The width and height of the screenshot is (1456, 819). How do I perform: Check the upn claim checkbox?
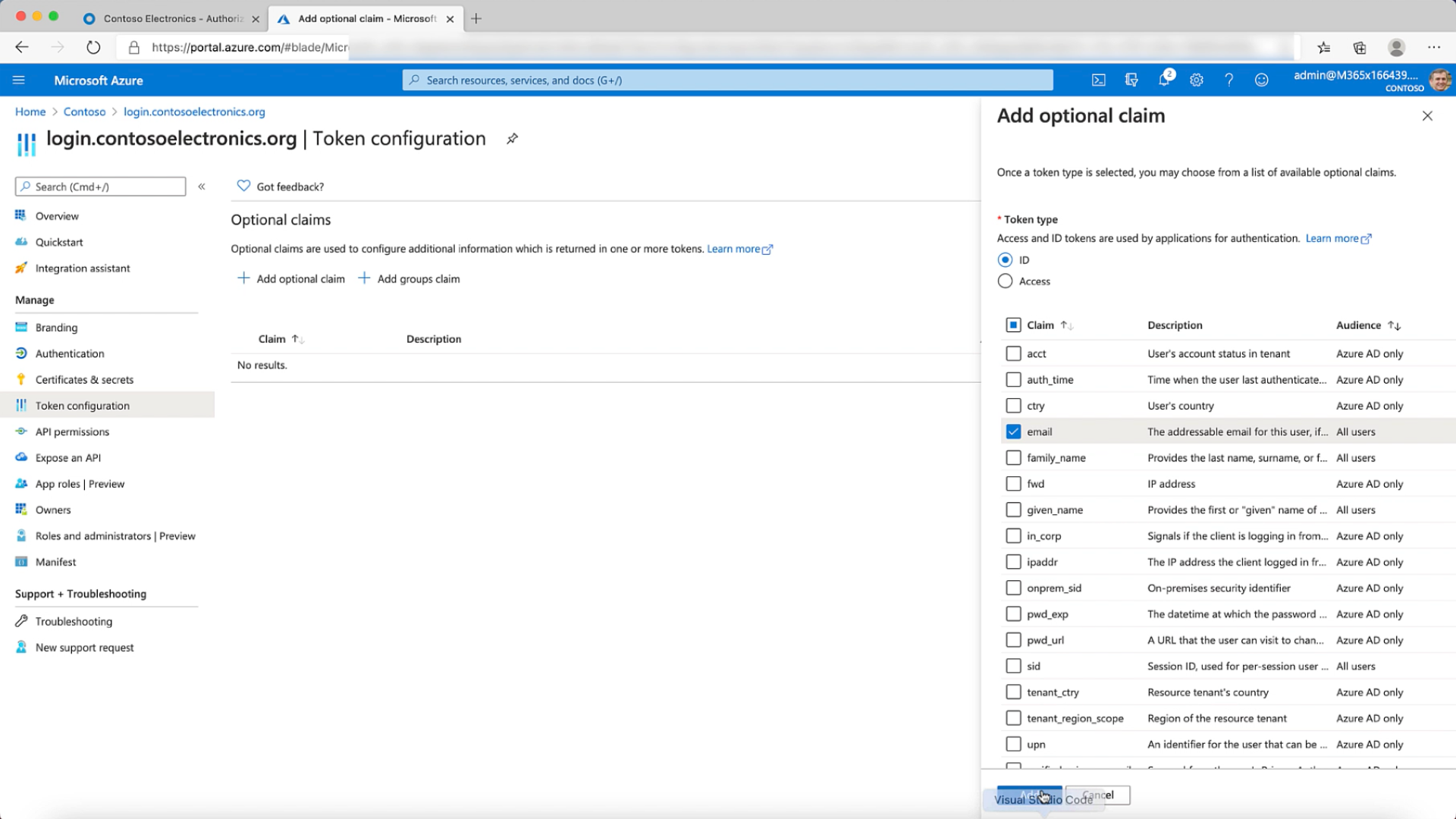(1013, 744)
